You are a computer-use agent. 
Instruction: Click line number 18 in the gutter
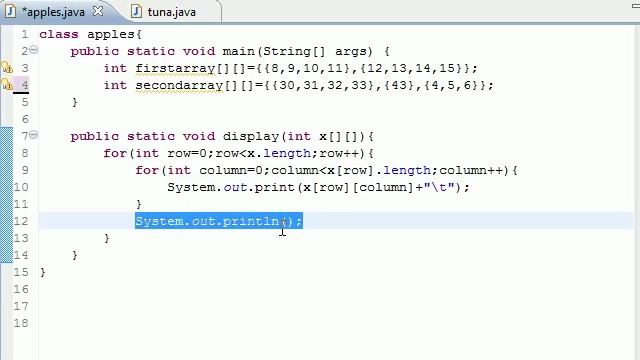coord(21,323)
